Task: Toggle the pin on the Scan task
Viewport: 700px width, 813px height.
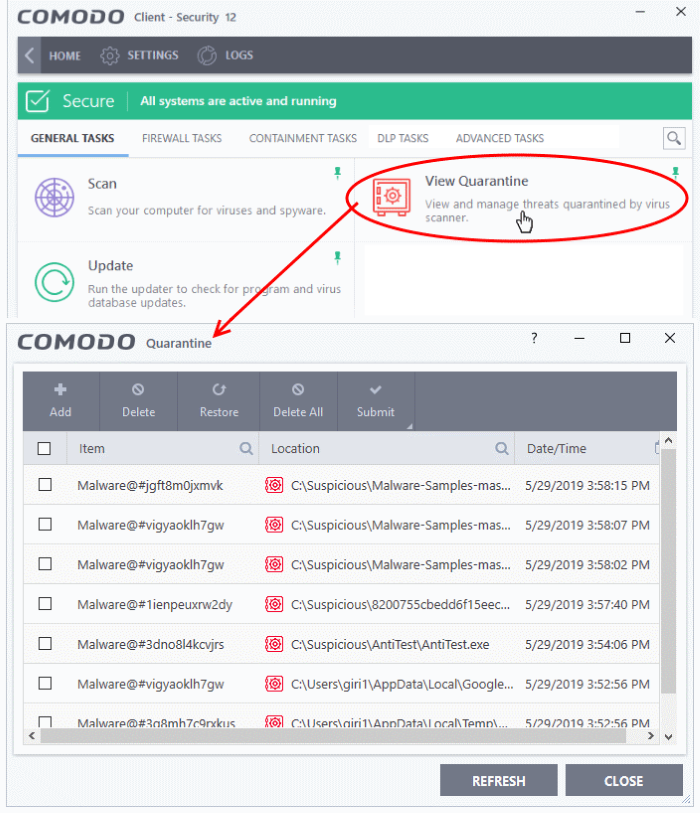Action: coord(338,173)
